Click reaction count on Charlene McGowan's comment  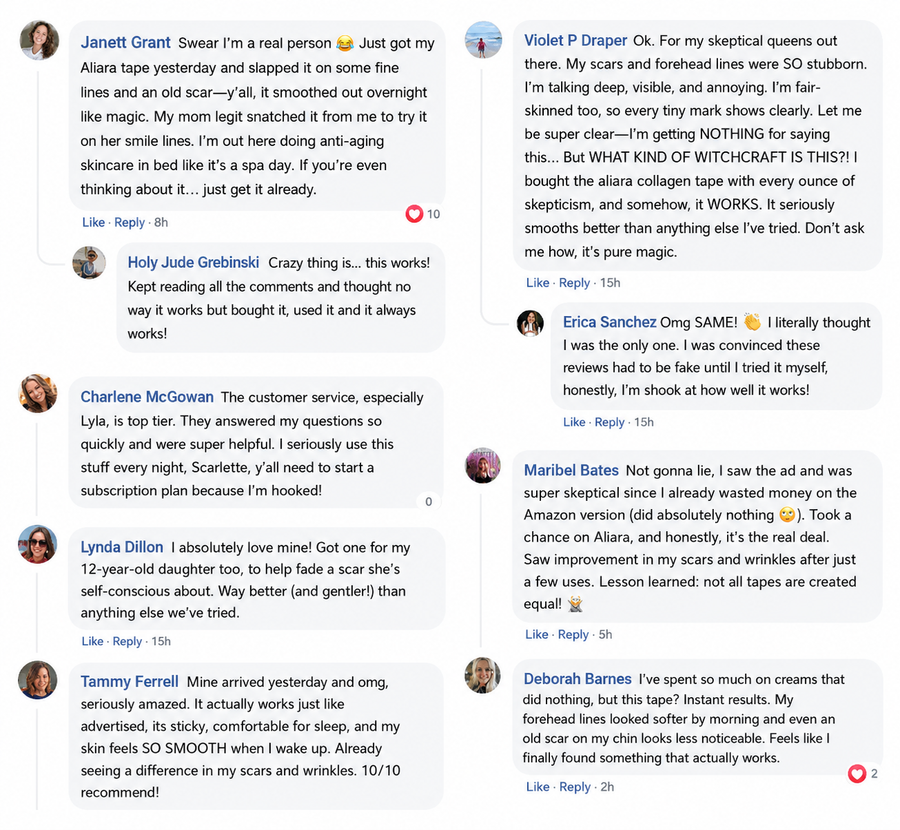click(x=428, y=502)
